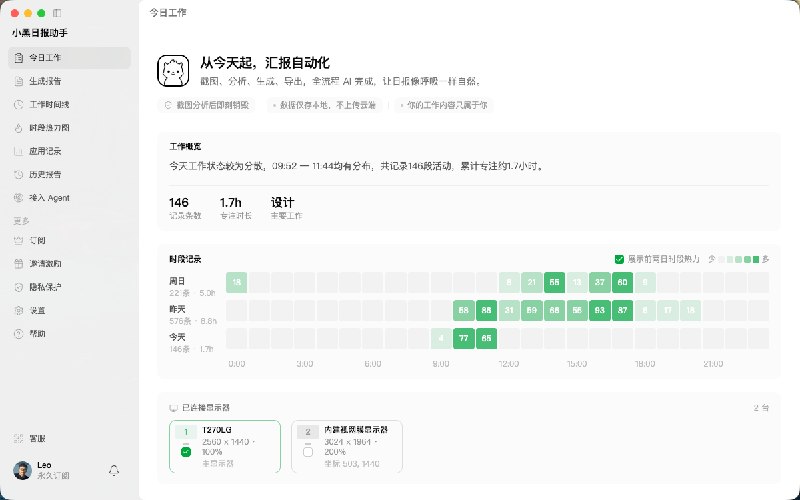Click Leo's profile avatar
This screenshot has height=500, width=800.
click(22, 470)
